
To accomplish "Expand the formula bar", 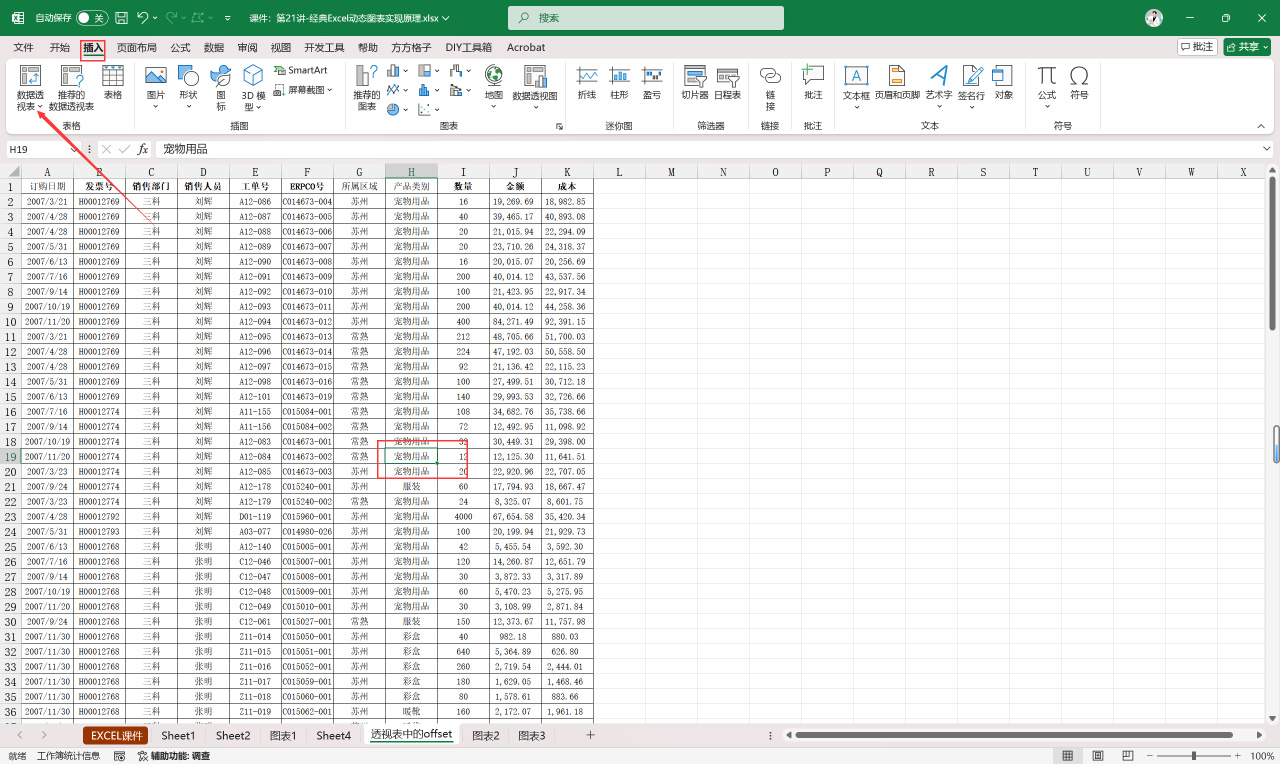I will 1267,149.
